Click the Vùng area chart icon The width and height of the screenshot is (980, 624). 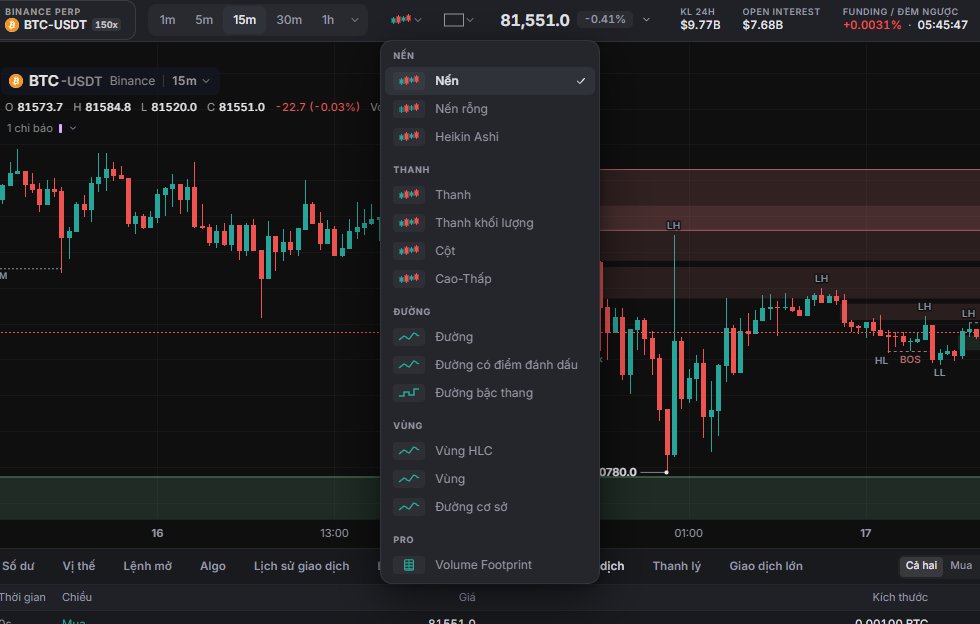tap(409, 478)
